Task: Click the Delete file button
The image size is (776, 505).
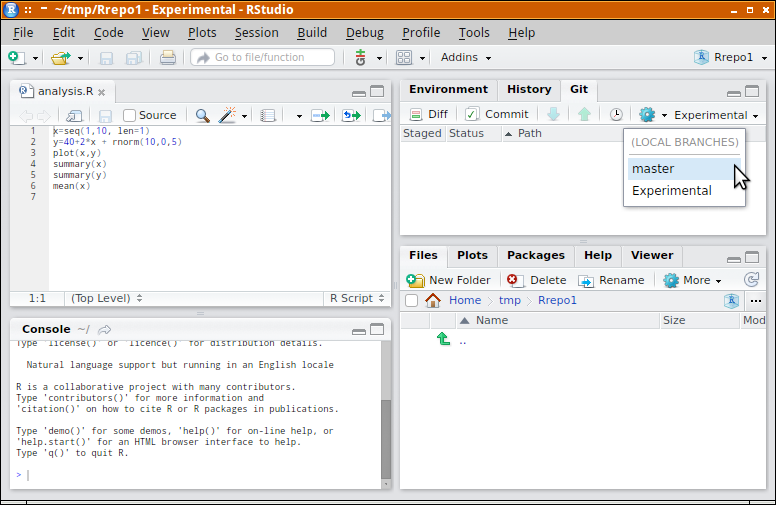Action: [x=536, y=280]
